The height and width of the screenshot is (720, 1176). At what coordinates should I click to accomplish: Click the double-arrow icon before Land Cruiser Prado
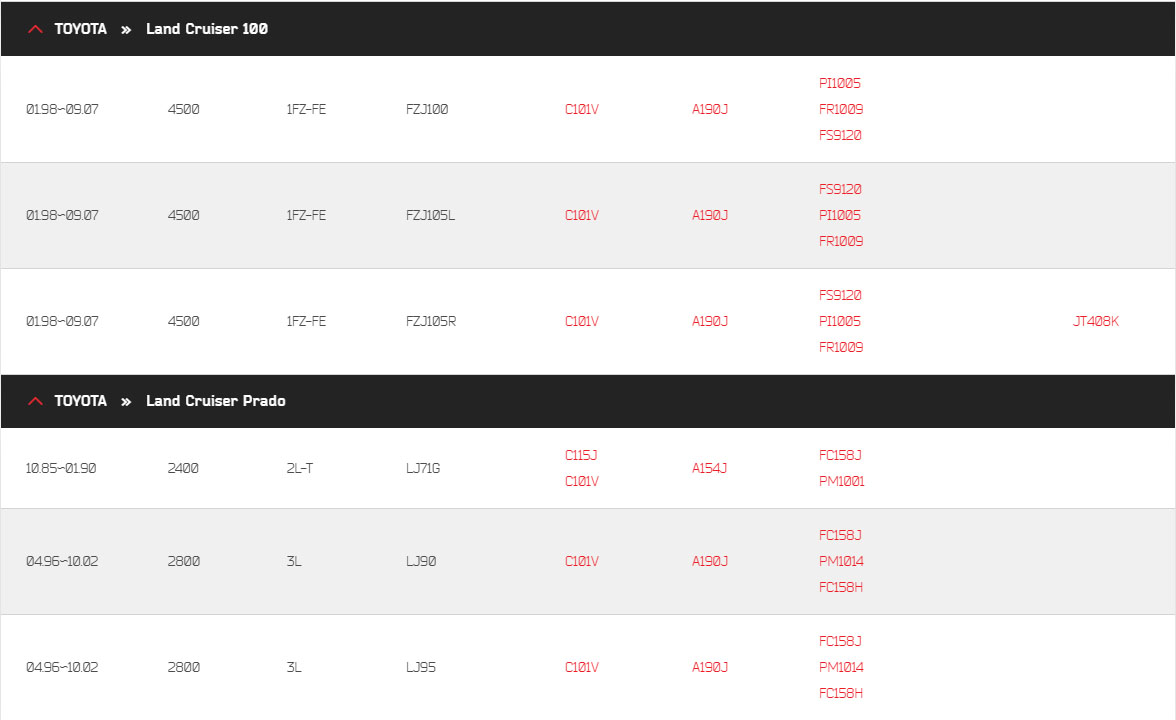click(126, 402)
